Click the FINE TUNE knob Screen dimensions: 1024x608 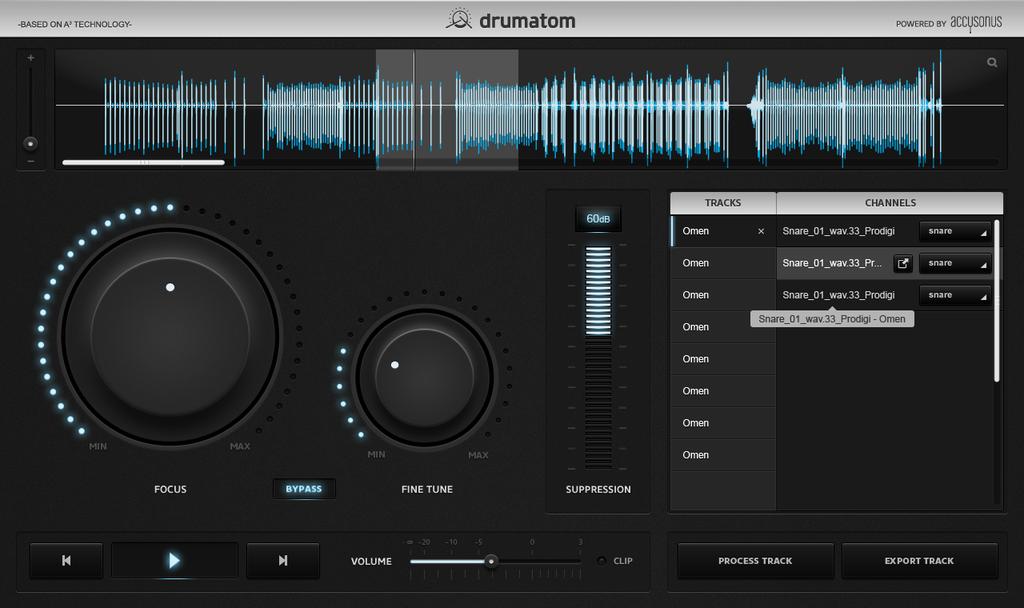click(424, 378)
